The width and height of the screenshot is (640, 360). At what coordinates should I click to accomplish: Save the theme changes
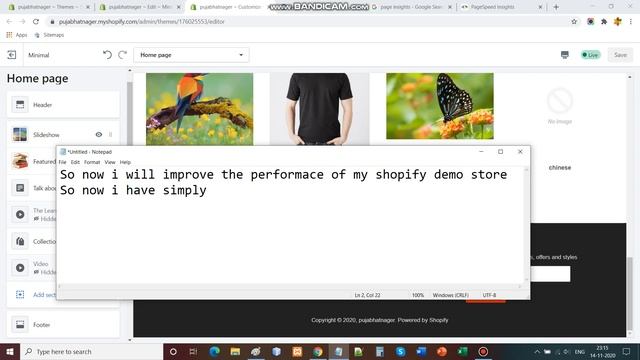(x=620, y=55)
